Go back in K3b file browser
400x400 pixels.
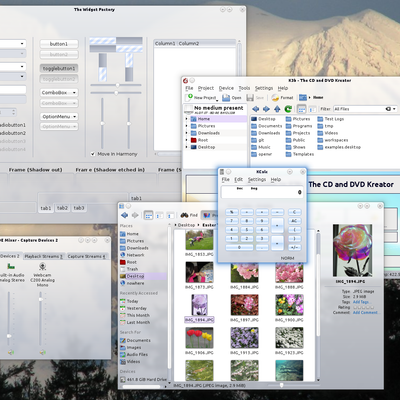(255, 109)
